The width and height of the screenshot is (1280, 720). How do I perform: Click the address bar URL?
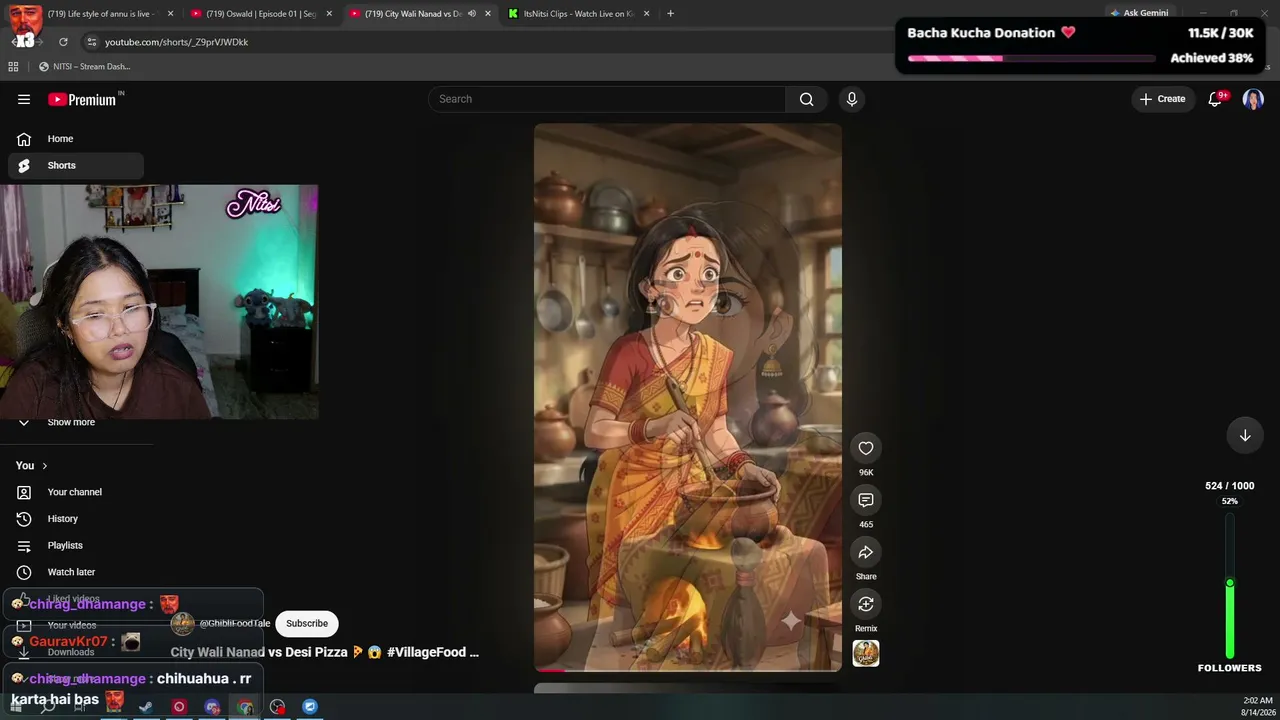(x=177, y=42)
